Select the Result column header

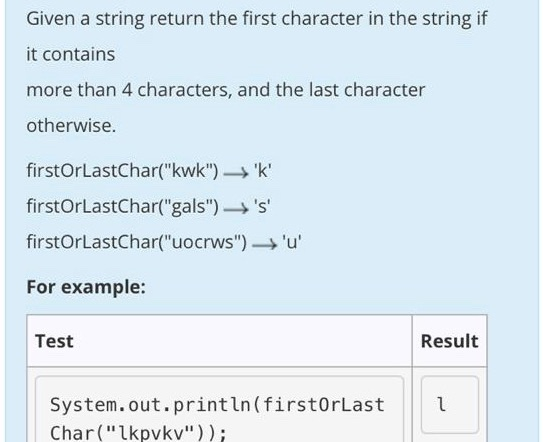coord(449,341)
